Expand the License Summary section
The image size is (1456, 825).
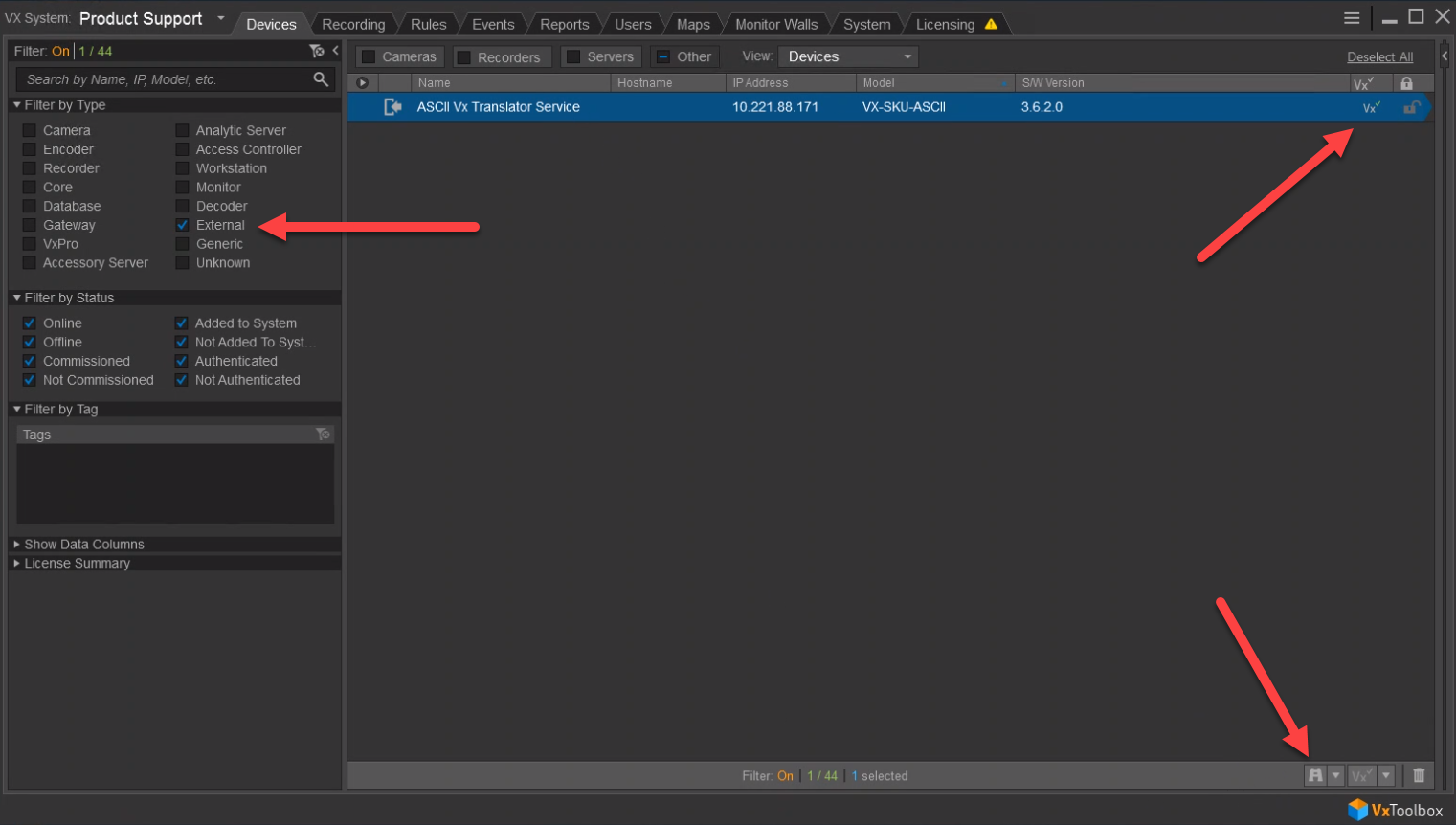click(77, 563)
